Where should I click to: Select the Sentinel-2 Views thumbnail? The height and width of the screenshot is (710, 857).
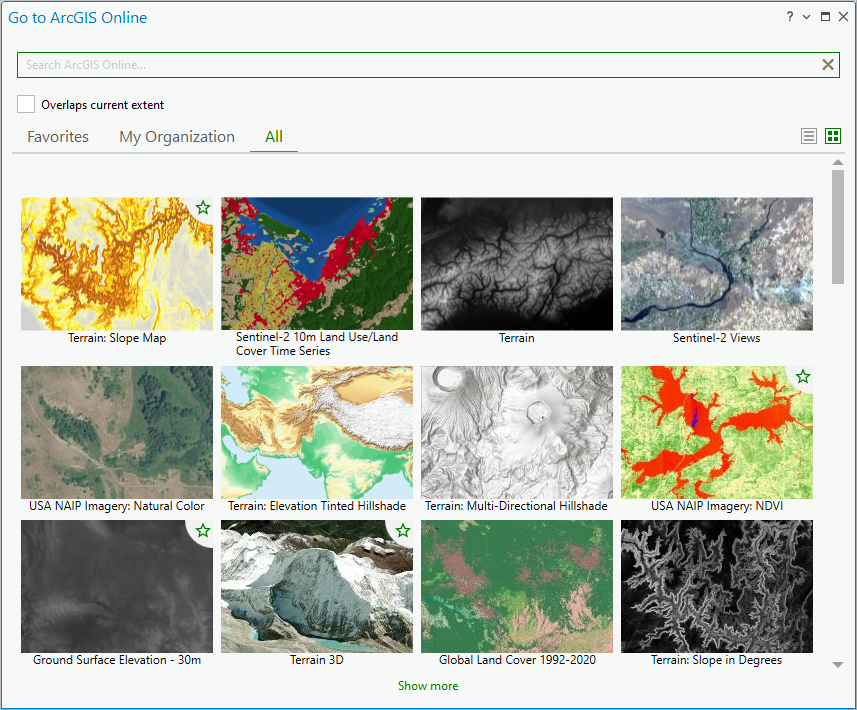(717, 264)
